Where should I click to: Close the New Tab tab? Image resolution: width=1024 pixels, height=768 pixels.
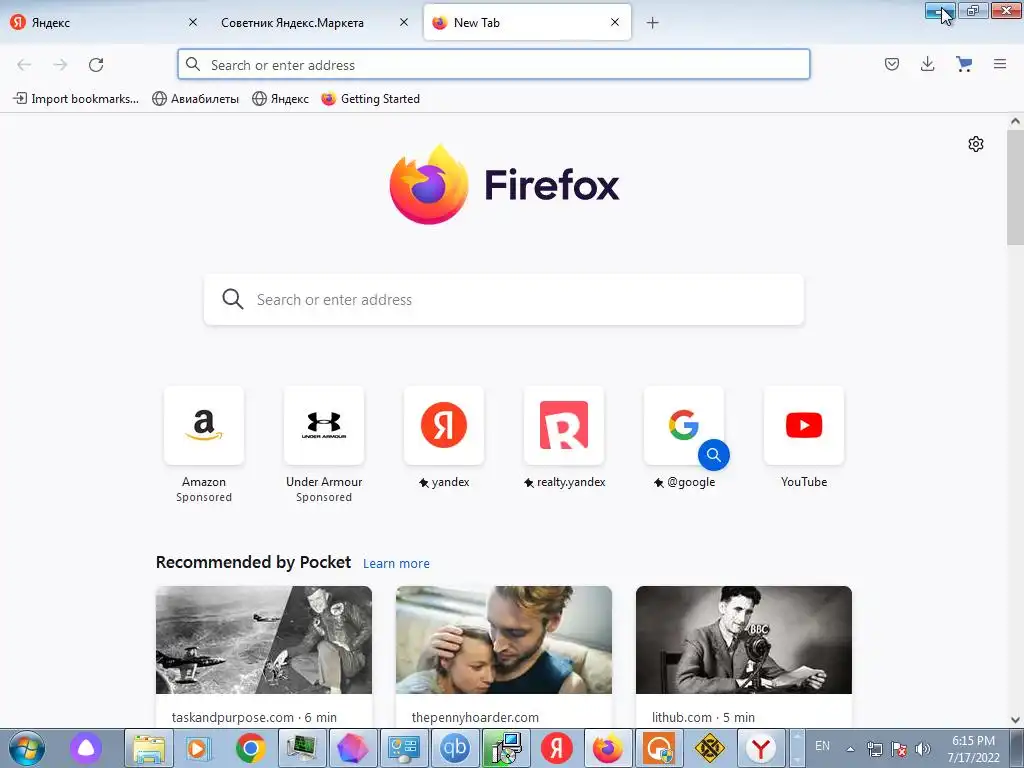pos(615,22)
